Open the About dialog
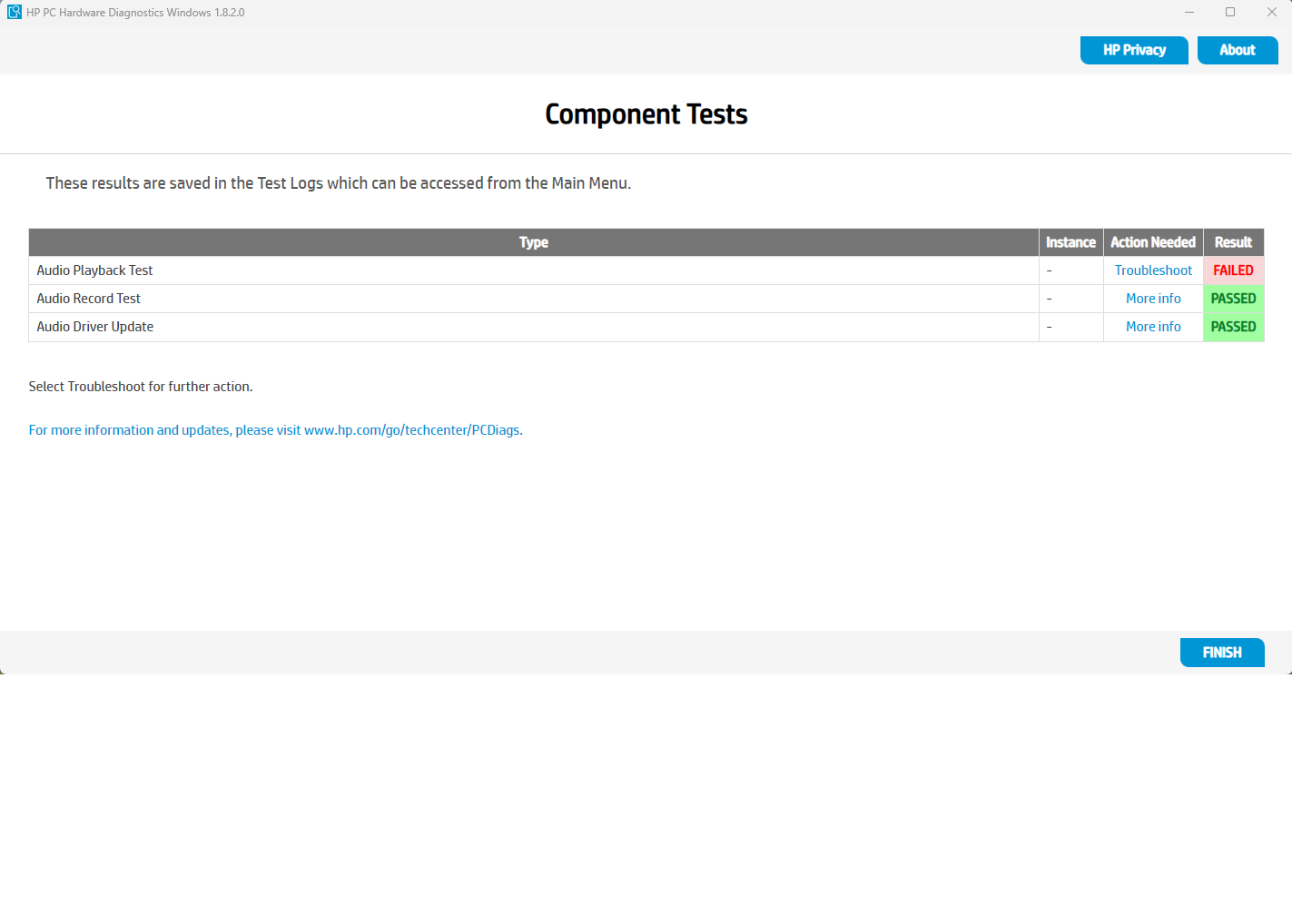This screenshot has height=924, width=1292. coord(1237,51)
